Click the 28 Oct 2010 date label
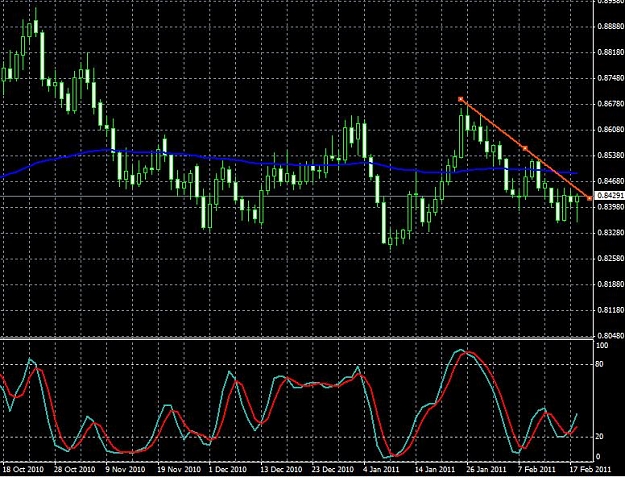 click(75, 469)
